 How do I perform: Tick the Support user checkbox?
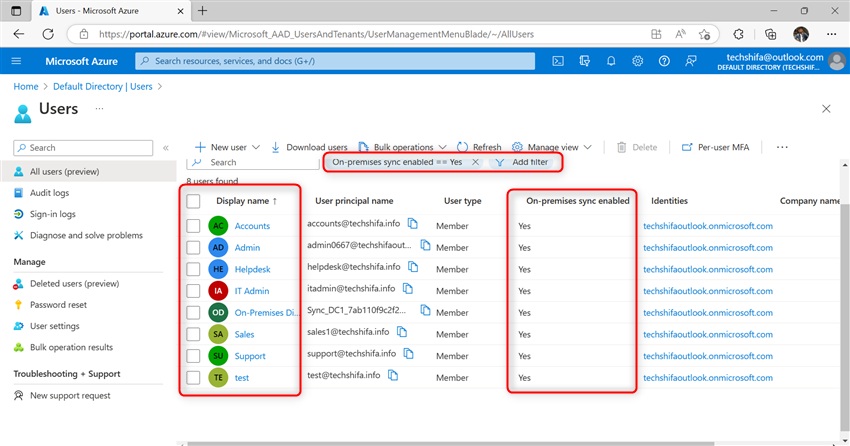[193, 356]
